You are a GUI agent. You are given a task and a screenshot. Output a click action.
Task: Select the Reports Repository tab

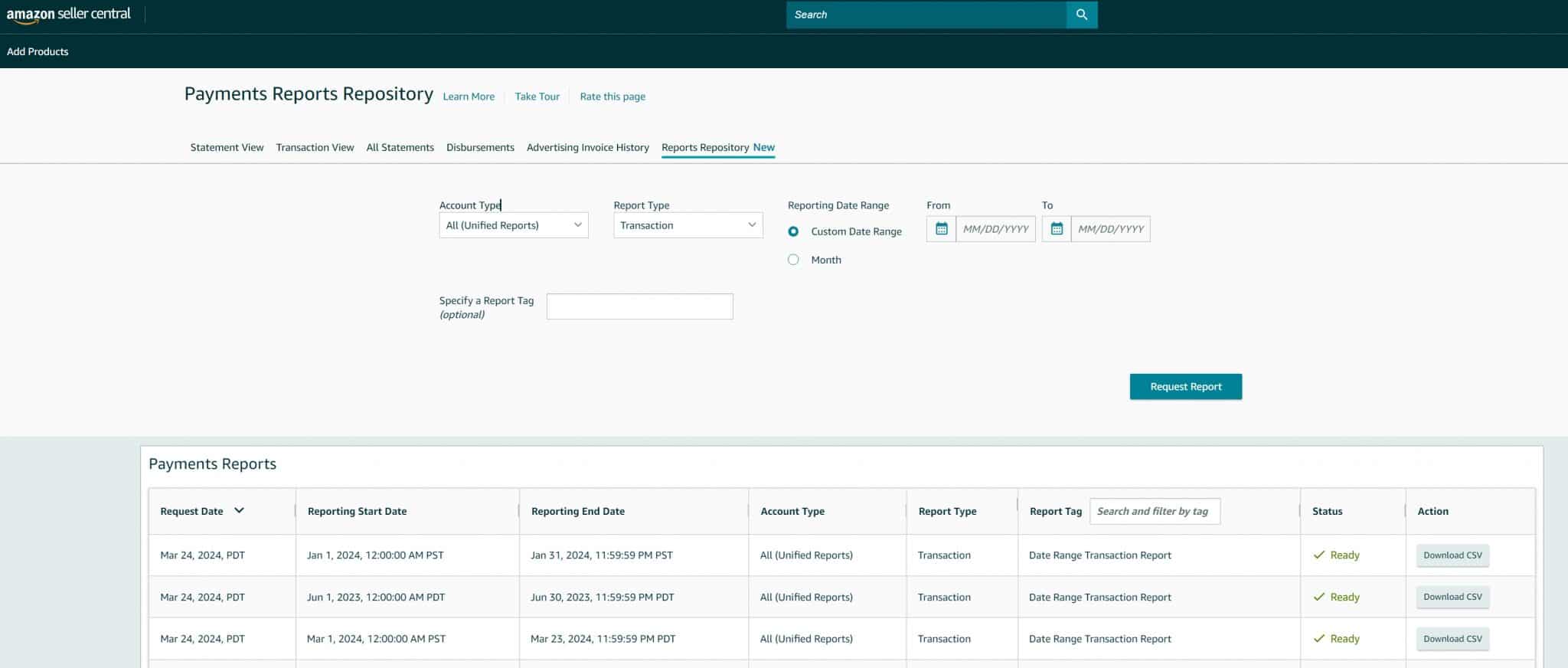pyautogui.click(x=718, y=147)
